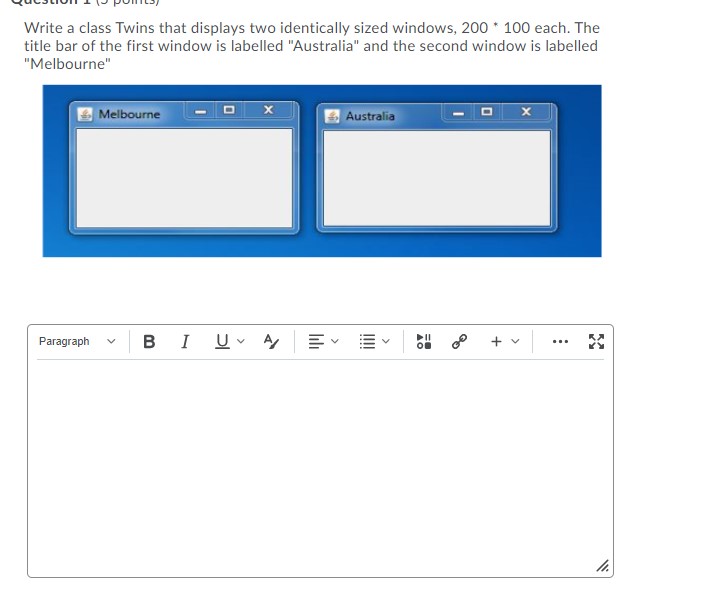
Task: Click the bulleted list icon
Action: pyautogui.click(x=367, y=342)
